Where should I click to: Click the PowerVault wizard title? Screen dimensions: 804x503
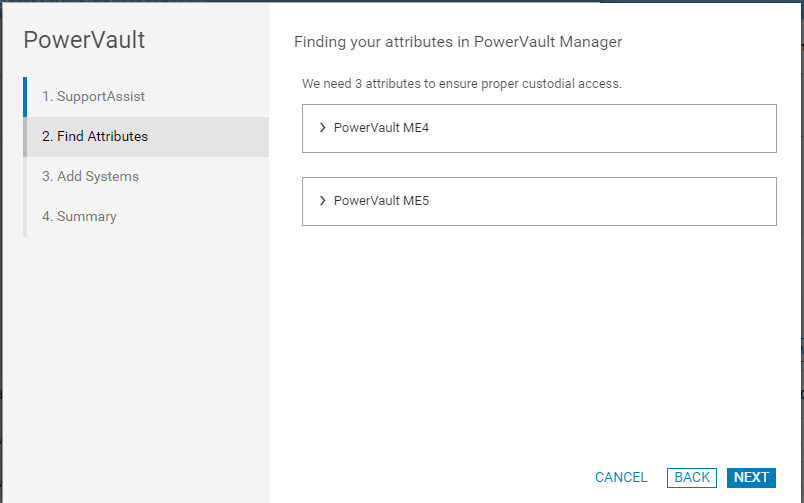point(84,40)
